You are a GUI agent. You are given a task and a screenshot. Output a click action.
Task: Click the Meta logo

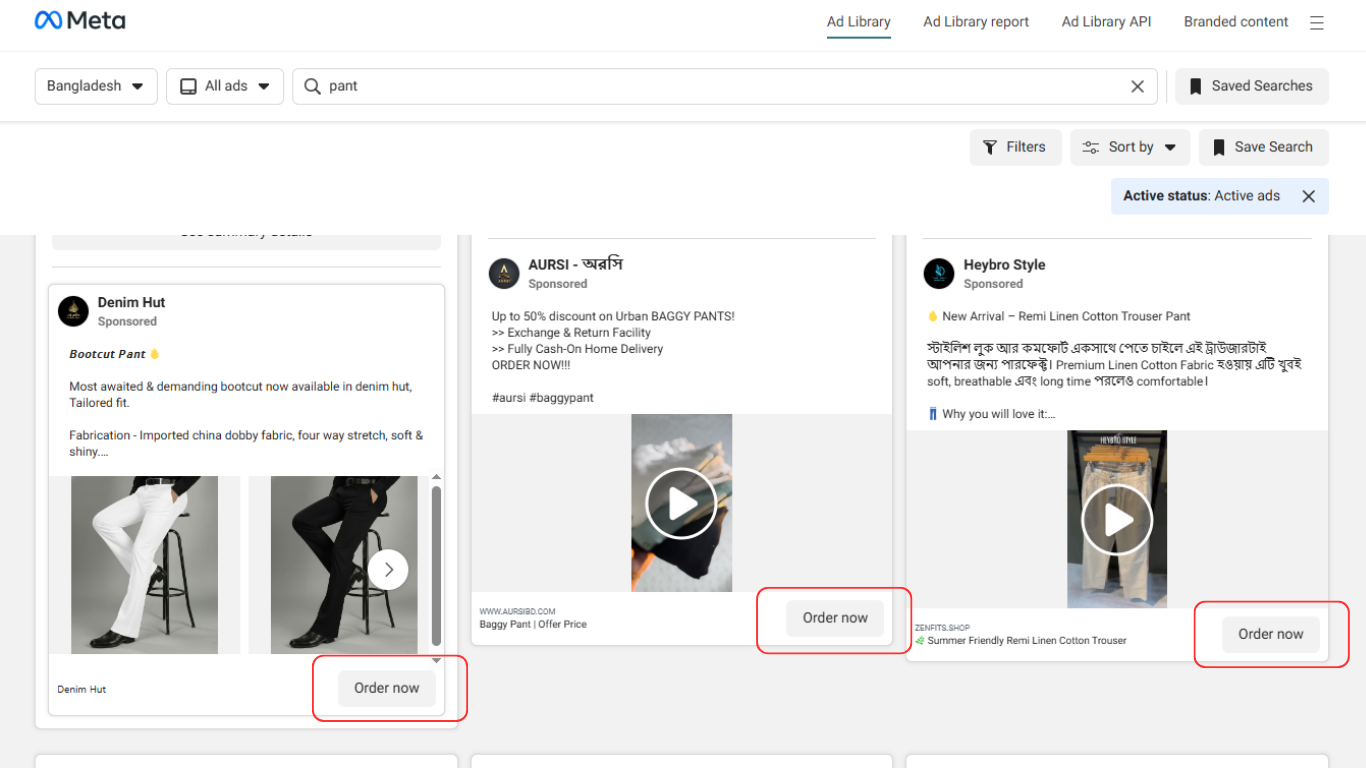[80, 21]
